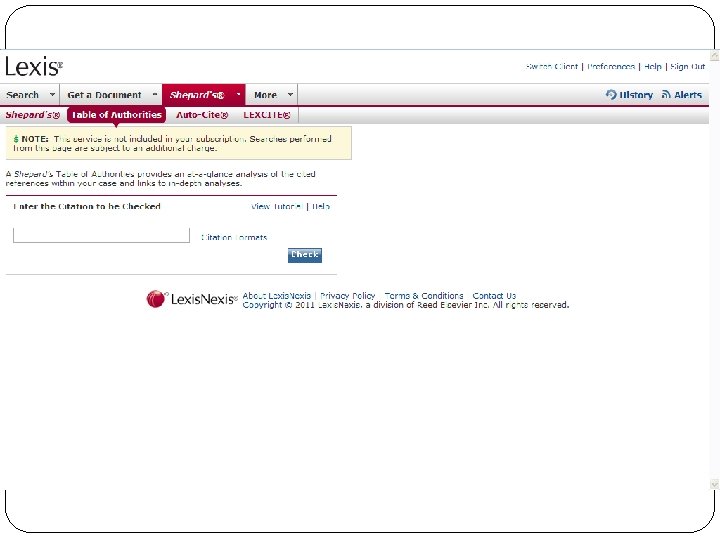
Task: Open the Terms & Conditions link
Action: click(x=424, y=296)
